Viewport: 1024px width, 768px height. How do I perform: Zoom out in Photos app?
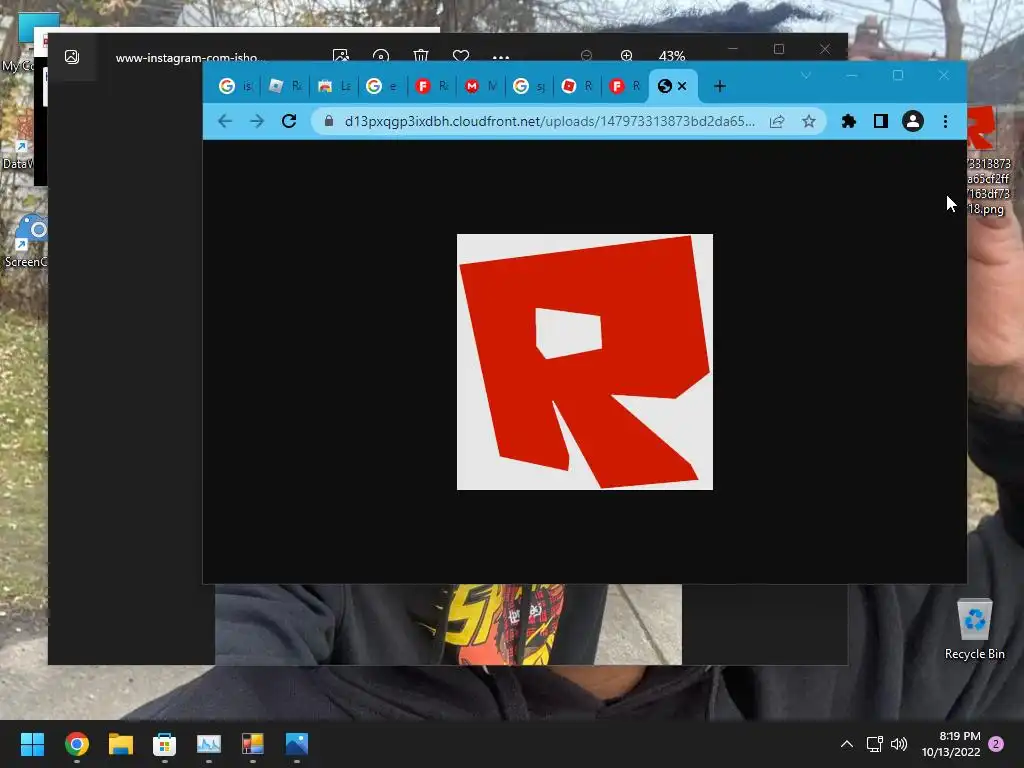click(x=586, y=56)
